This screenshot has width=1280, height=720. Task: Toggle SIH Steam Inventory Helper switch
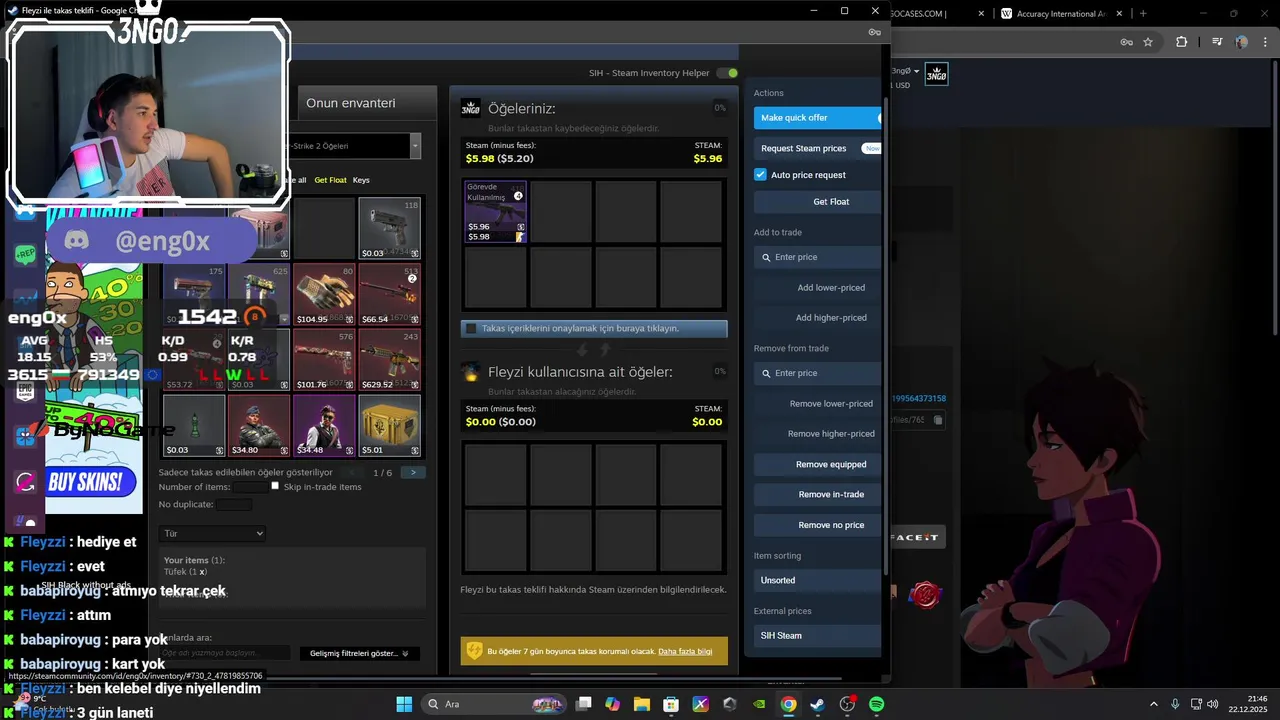coord(728,73)
